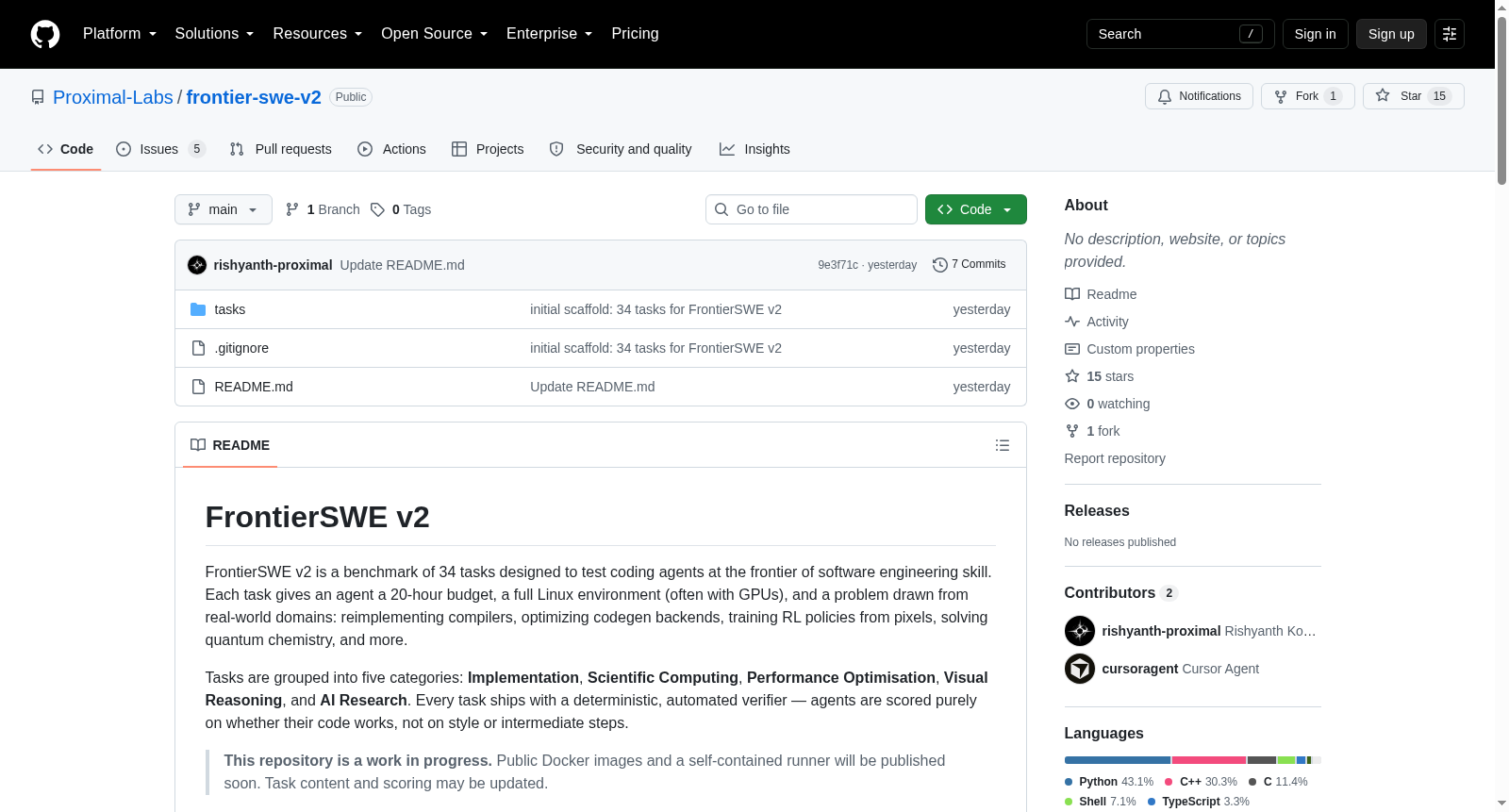Image resolution: width=1509 pixels, height=812 pixels.
Task: Click the Python segment of language bar
Action: (x=1118, y=760)
